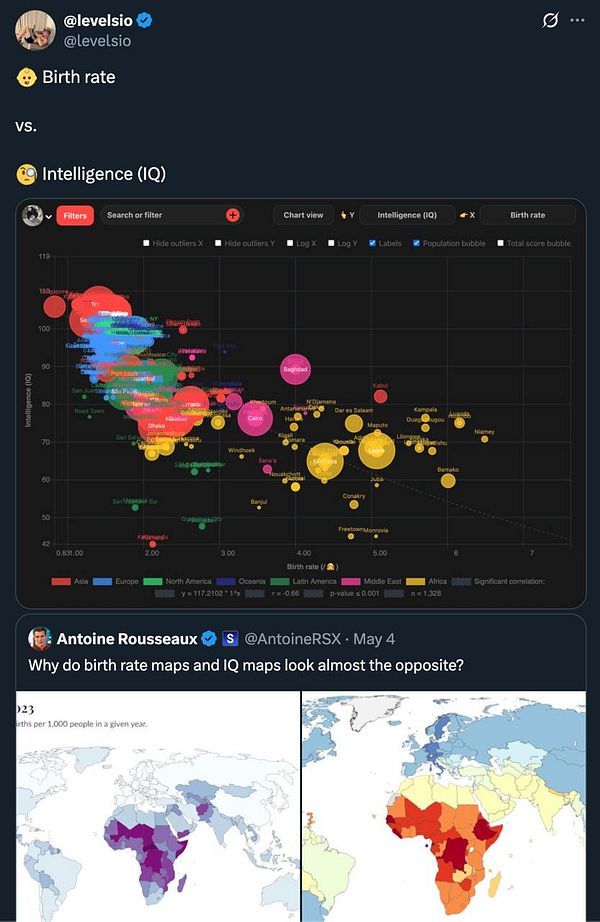Image resolution: width=600 pixels, height=922 pixels.
Task: Switch to Chart view
Action: tap(302, 214)
